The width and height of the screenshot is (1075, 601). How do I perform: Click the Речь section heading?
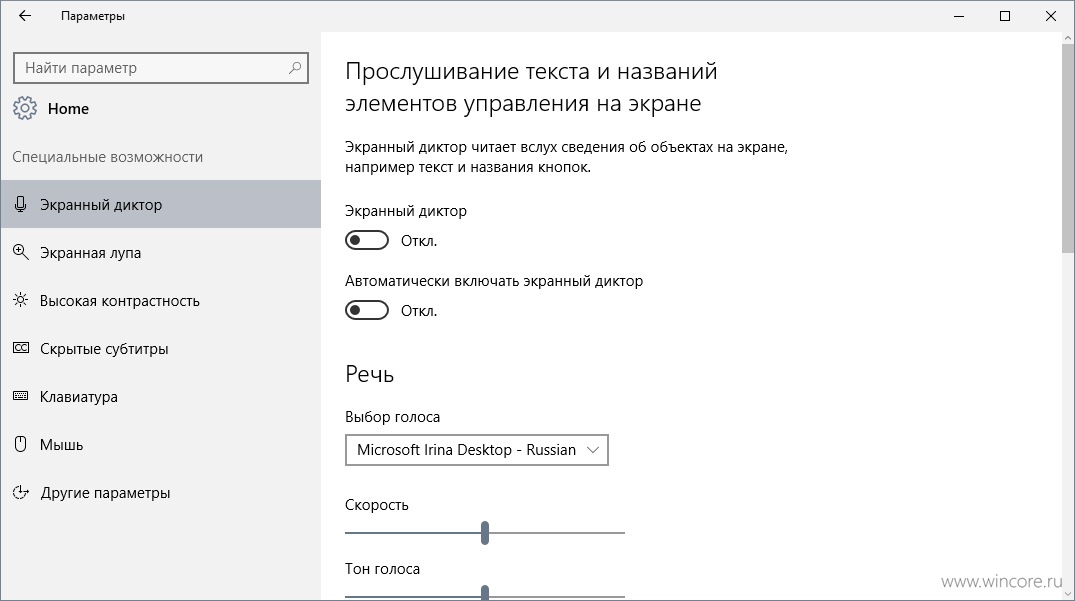point(370,374)
